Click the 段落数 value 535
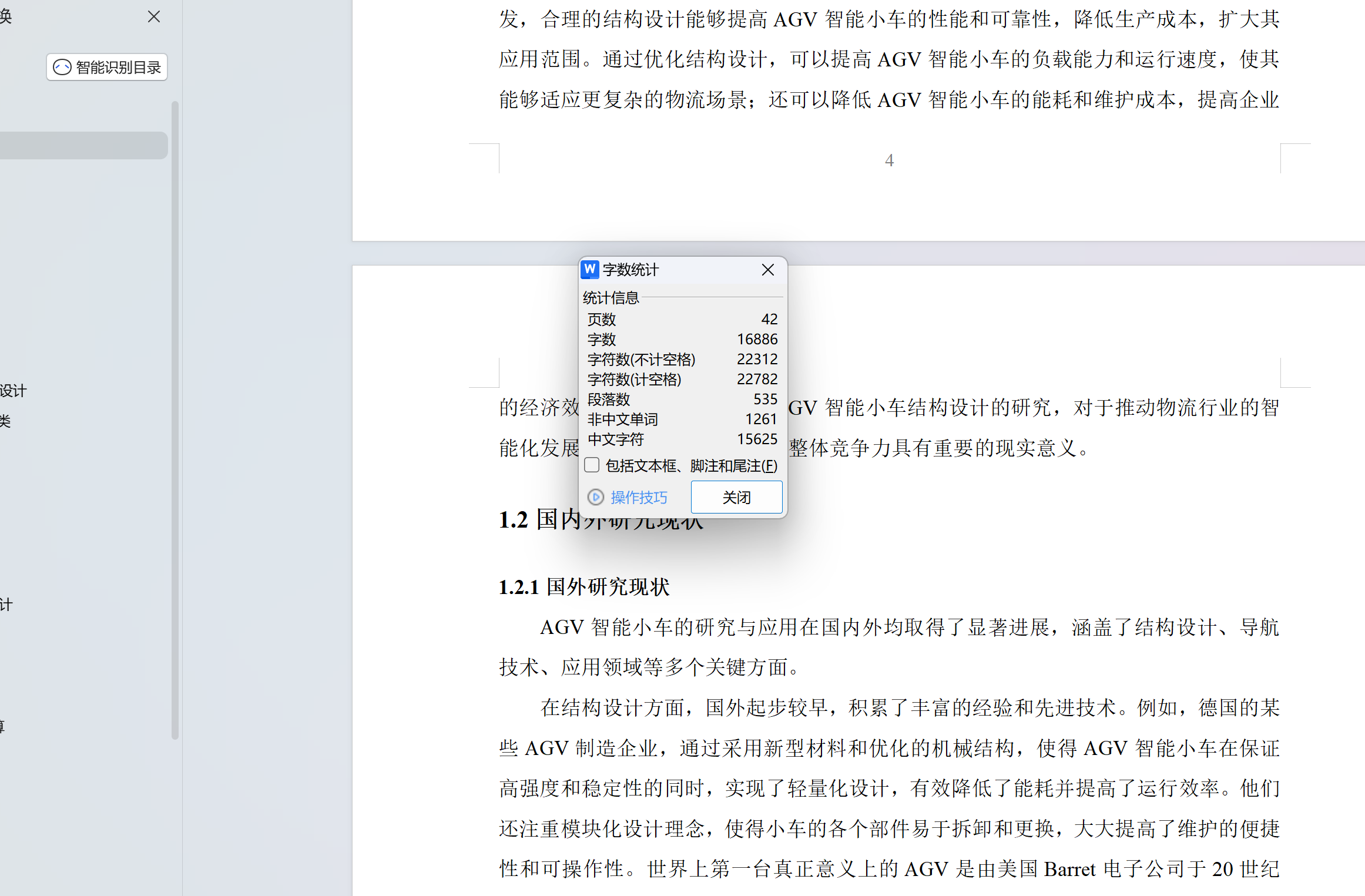This screenshot has height=896, width=1365. point(765,399)
